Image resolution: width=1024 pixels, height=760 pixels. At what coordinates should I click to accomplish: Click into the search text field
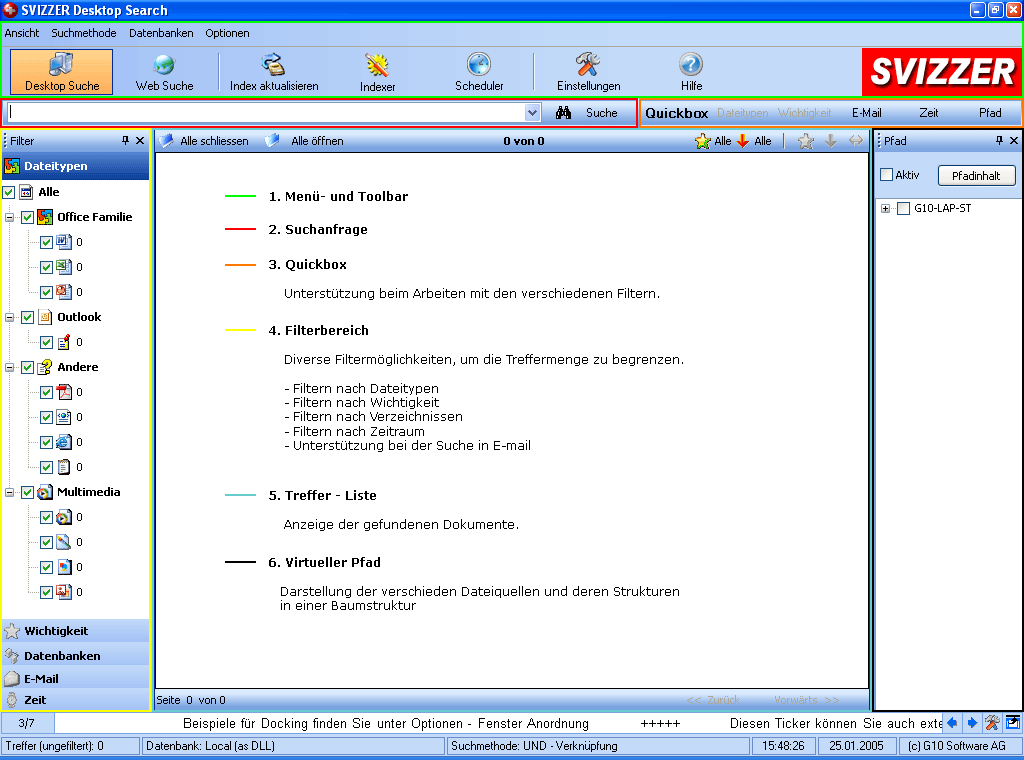tap(265, 112)
